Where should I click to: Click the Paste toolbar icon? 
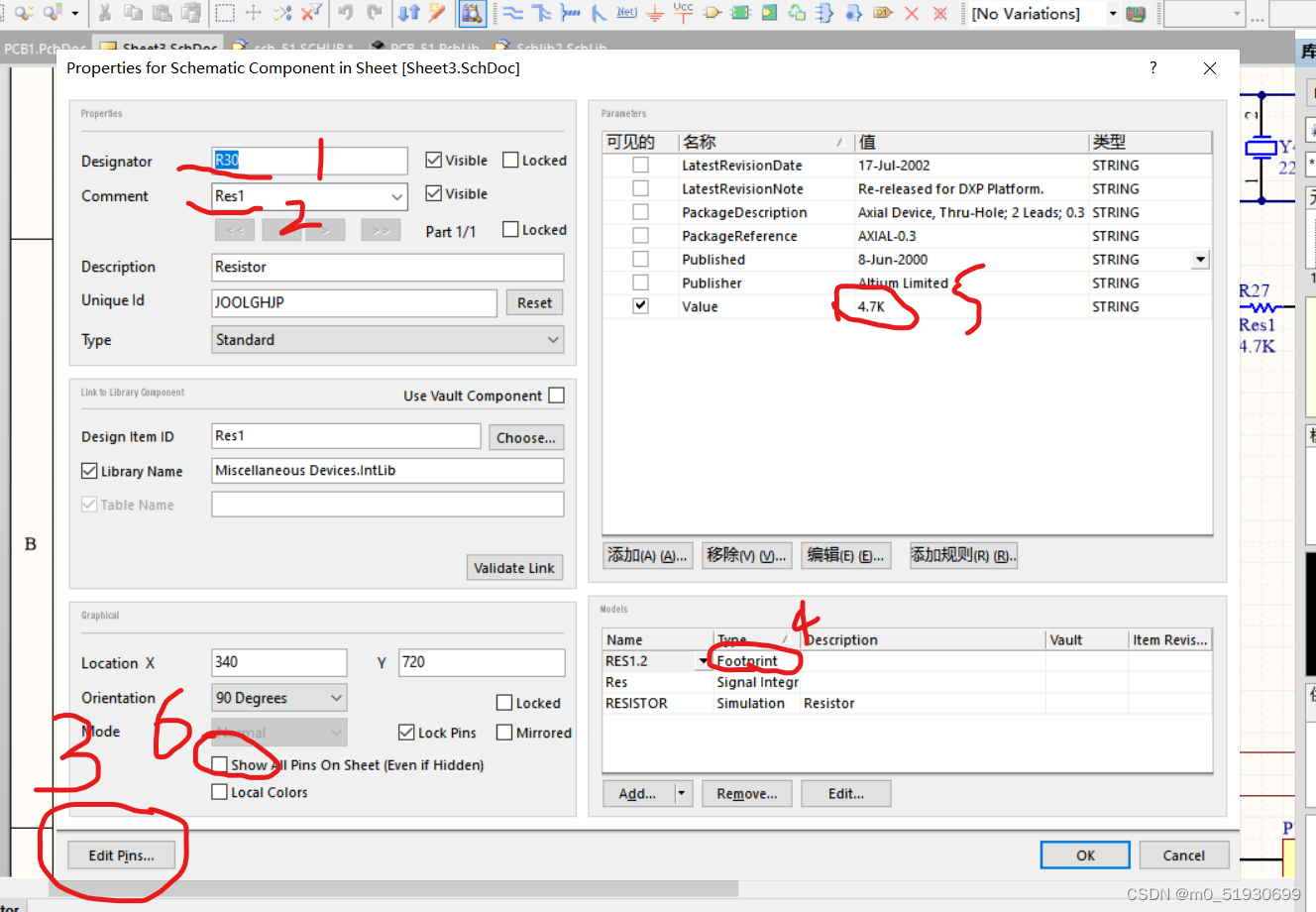[x=163, y=13]
